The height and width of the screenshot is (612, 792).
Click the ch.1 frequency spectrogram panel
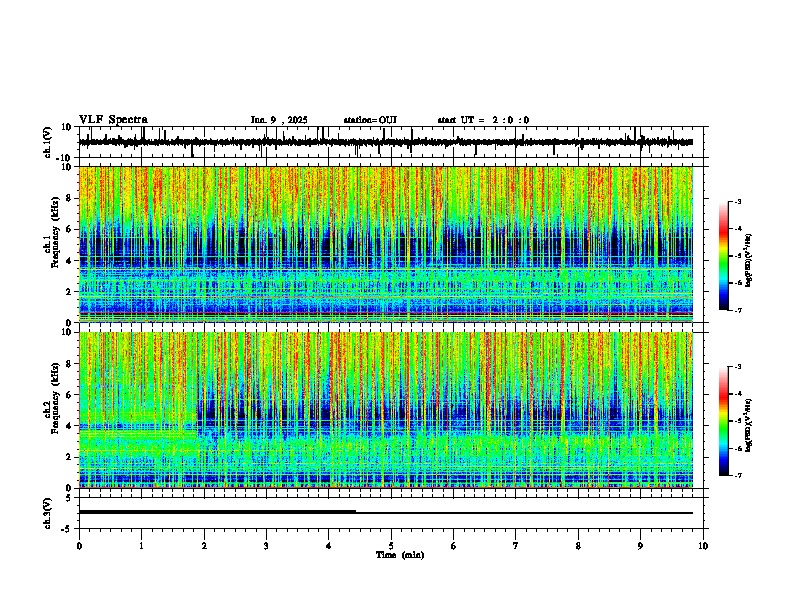(x=386, y=244)
